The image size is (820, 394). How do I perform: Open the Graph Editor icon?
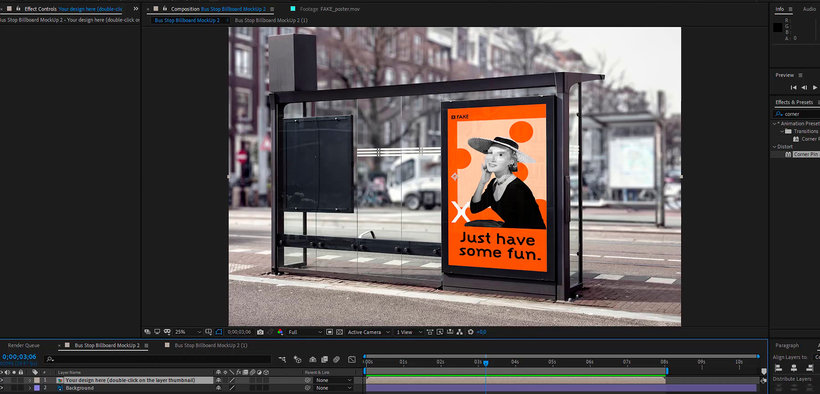[352, 359]
